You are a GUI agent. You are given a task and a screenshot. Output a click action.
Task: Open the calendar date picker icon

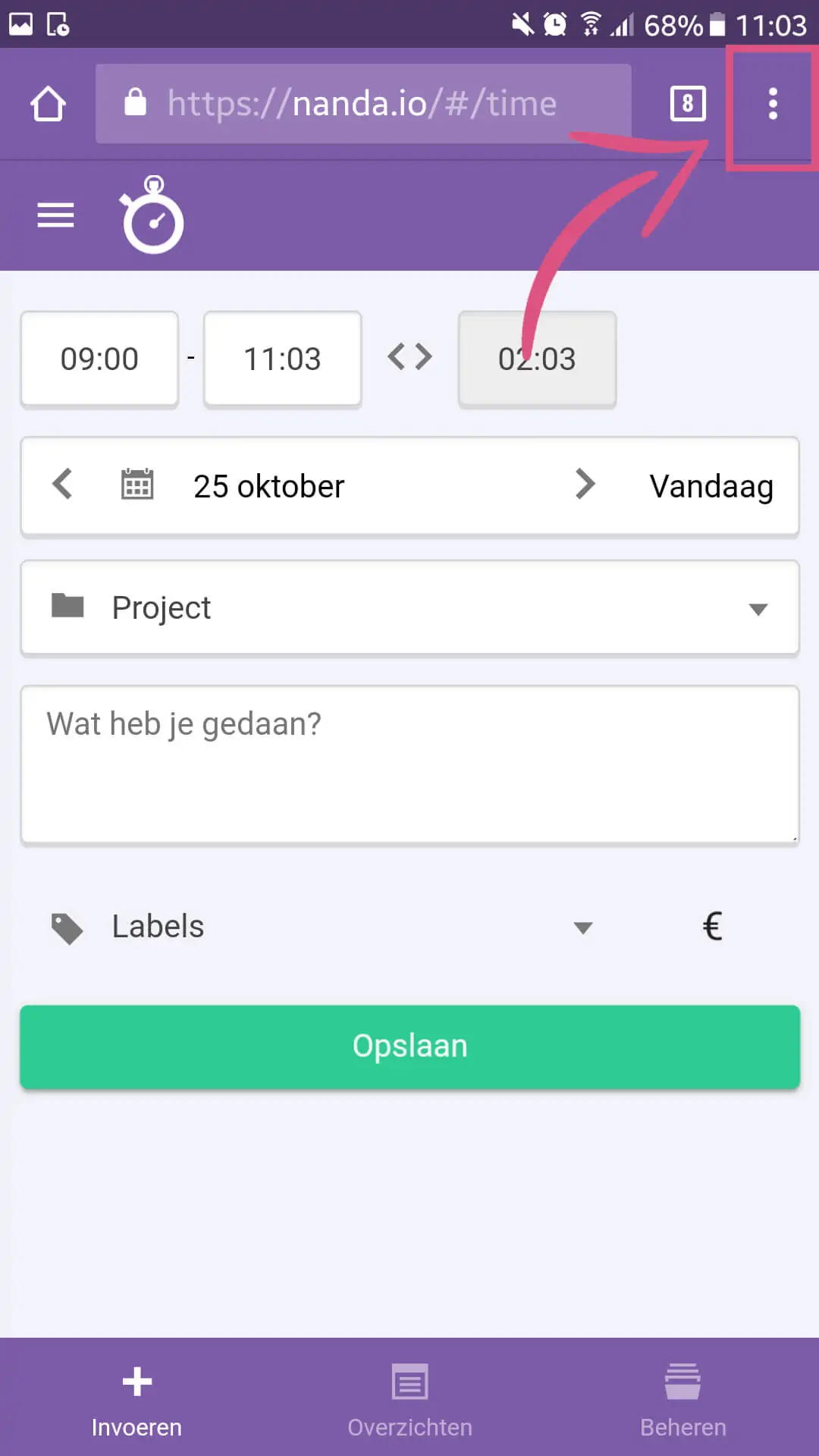click(137, 485)
